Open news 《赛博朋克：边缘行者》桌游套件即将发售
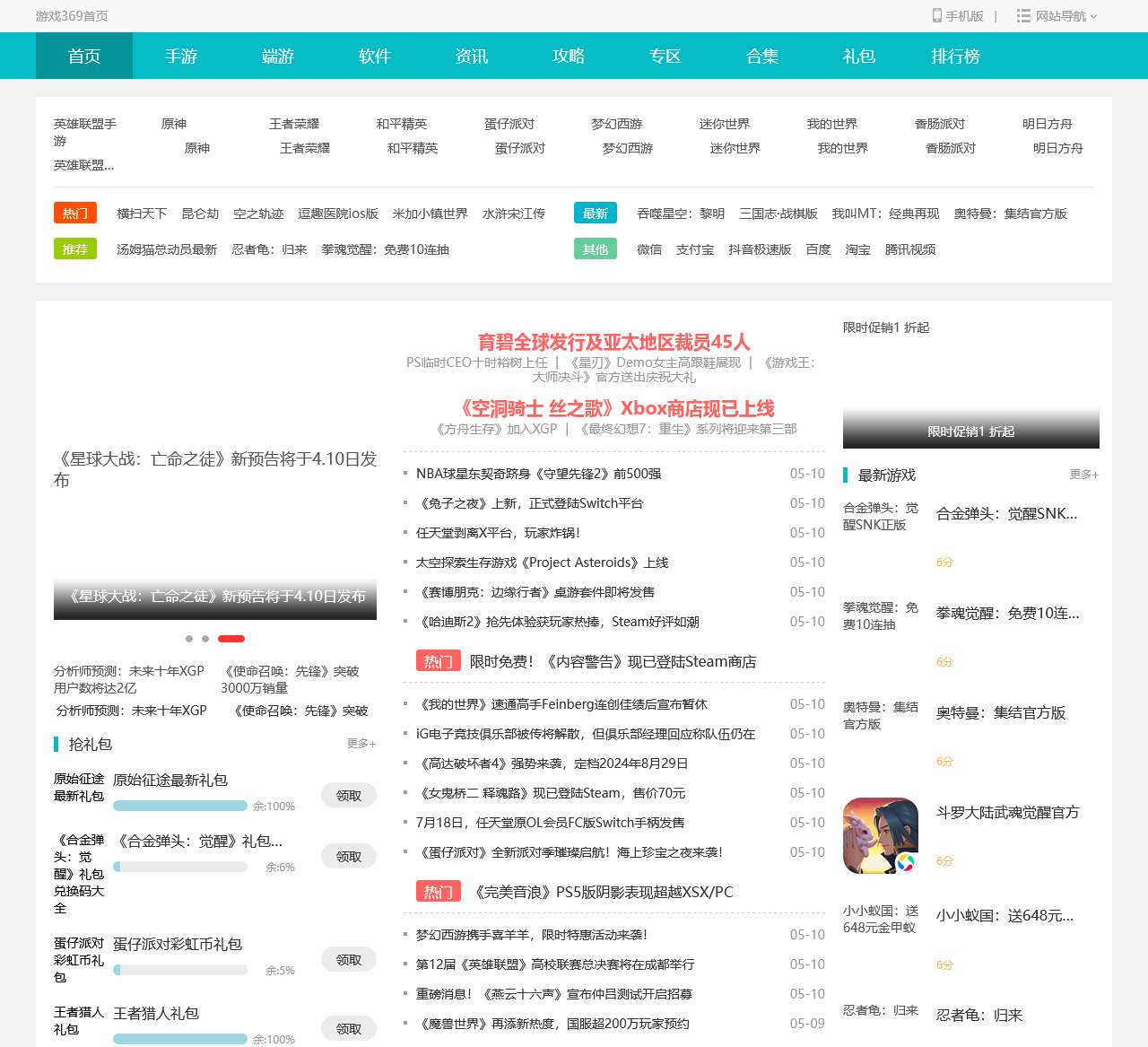This screenshot has width=1148, height=1047. click(x=535, y=592)
